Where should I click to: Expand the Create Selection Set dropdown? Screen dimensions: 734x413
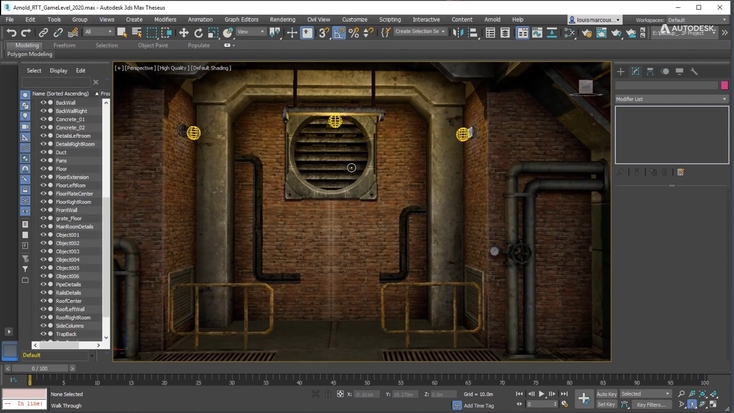coord(420,32)
